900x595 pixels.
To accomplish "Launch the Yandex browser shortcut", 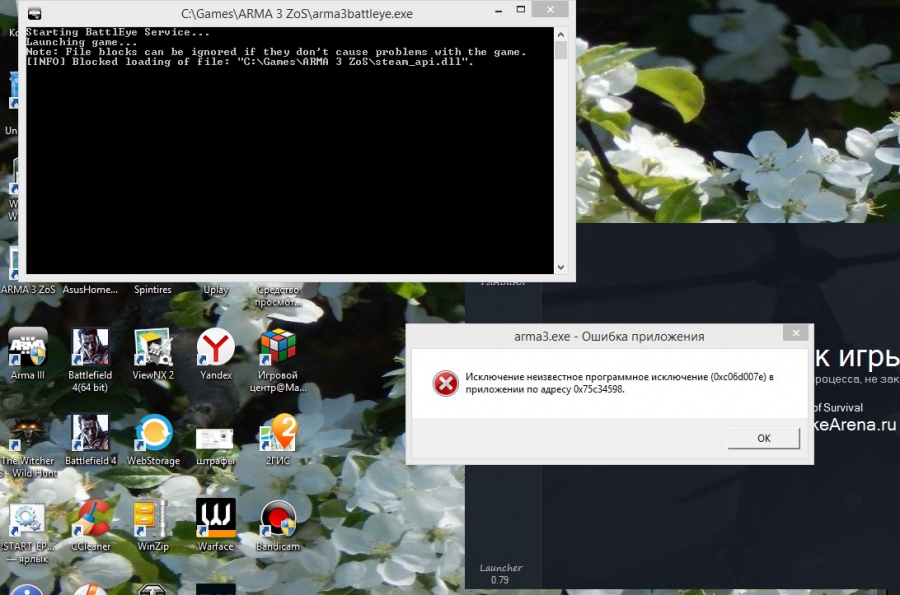I will click(216, 354).
